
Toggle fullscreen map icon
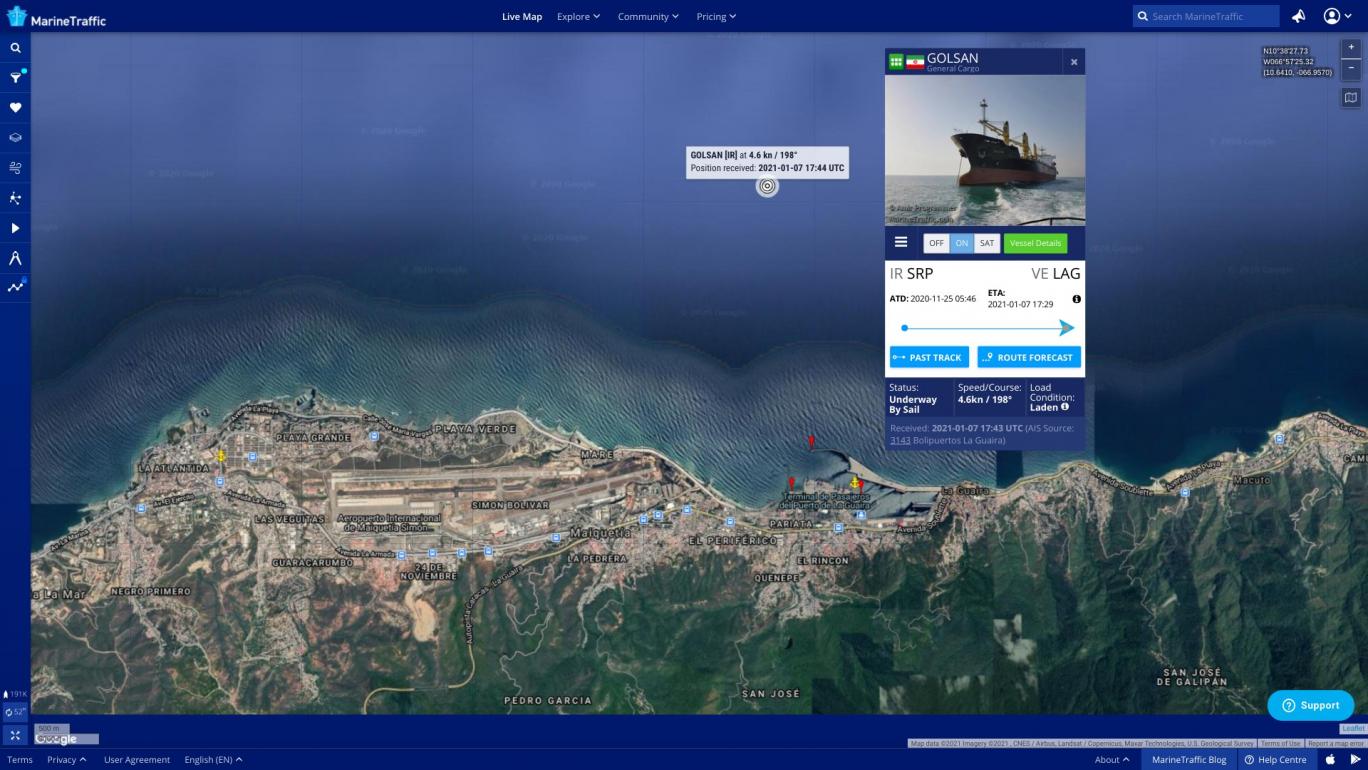point(15,735)
